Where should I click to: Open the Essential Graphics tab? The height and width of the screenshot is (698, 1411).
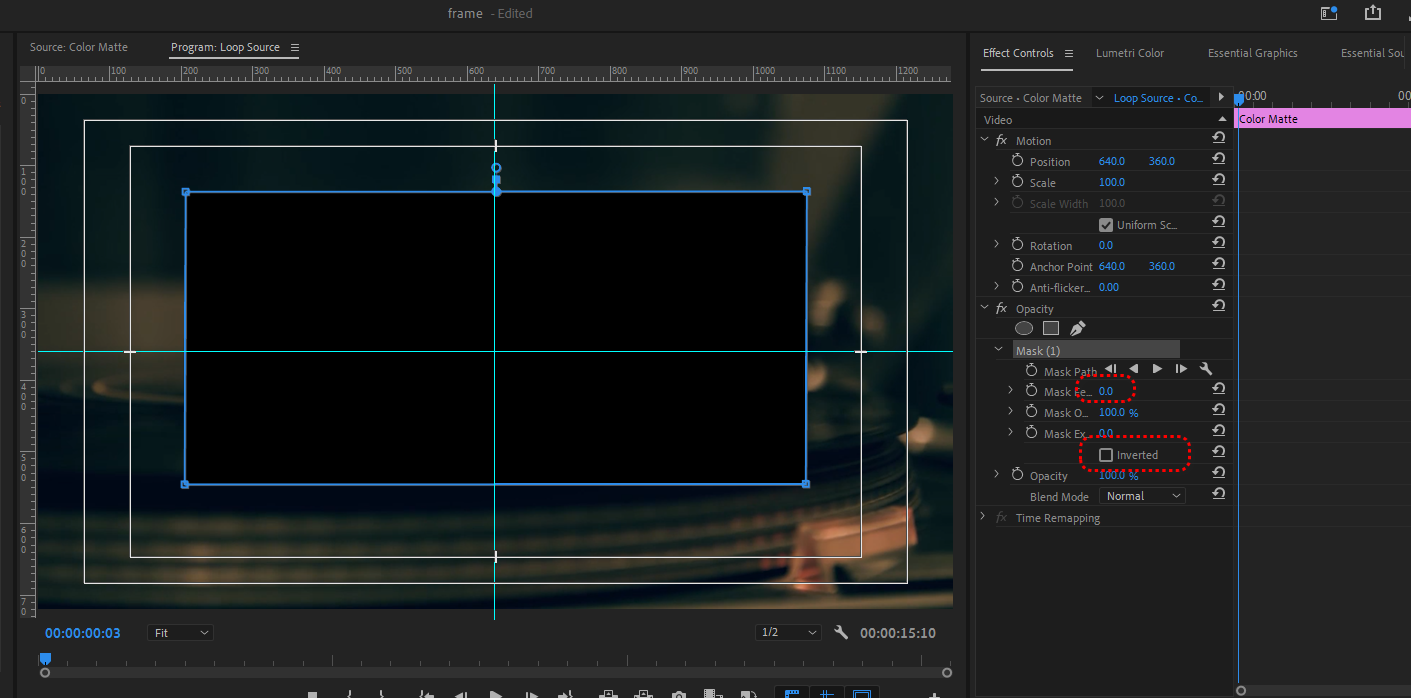(1252, 53)
